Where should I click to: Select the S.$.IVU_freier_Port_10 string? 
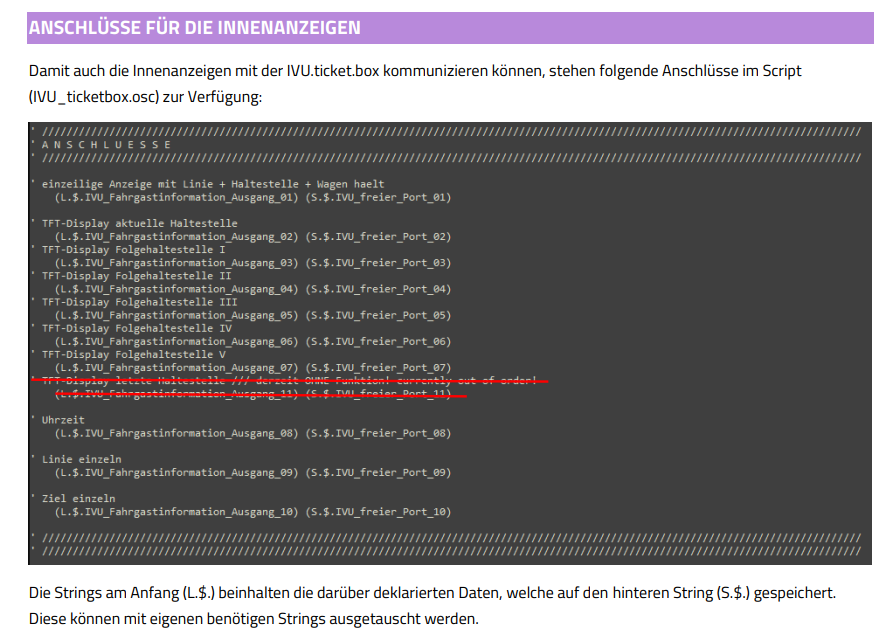[378, 511]
